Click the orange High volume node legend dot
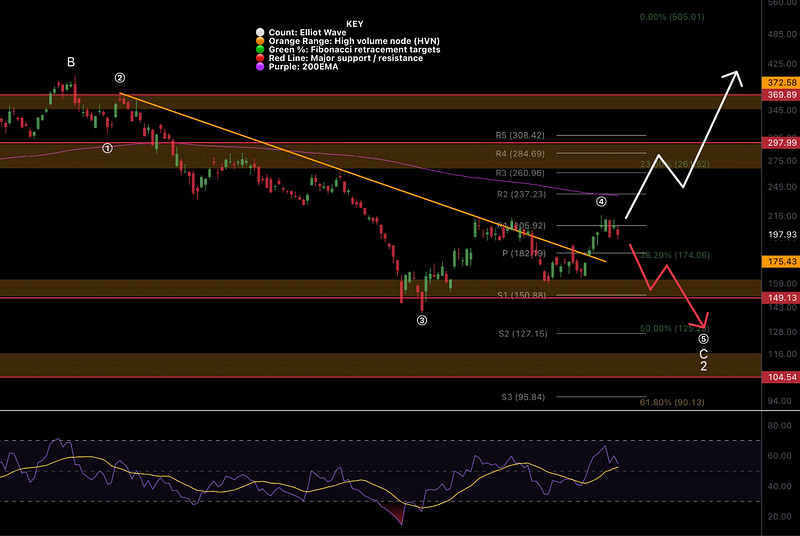 click(260, 41)
